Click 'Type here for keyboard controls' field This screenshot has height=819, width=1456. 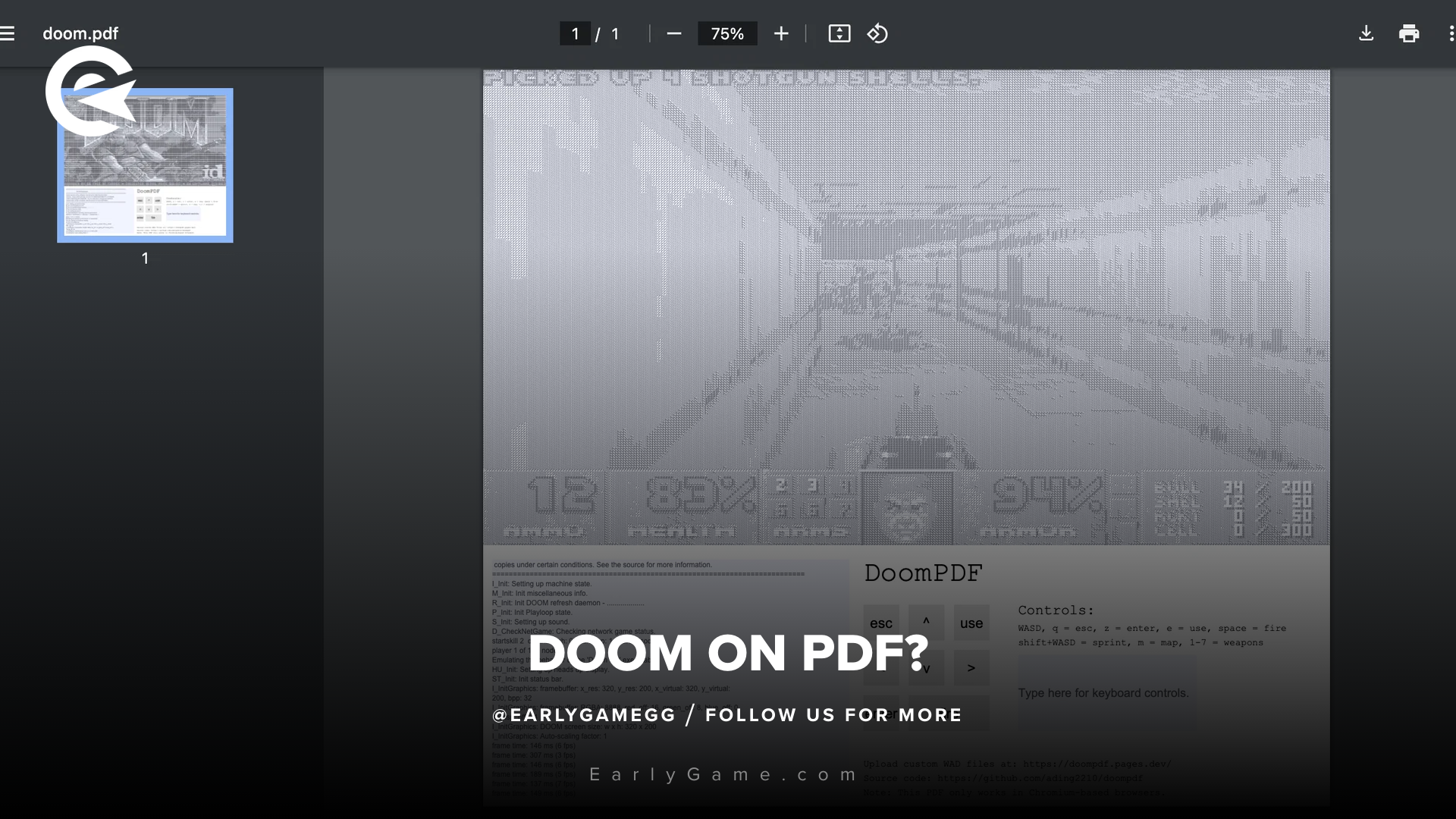point(1106,693)
